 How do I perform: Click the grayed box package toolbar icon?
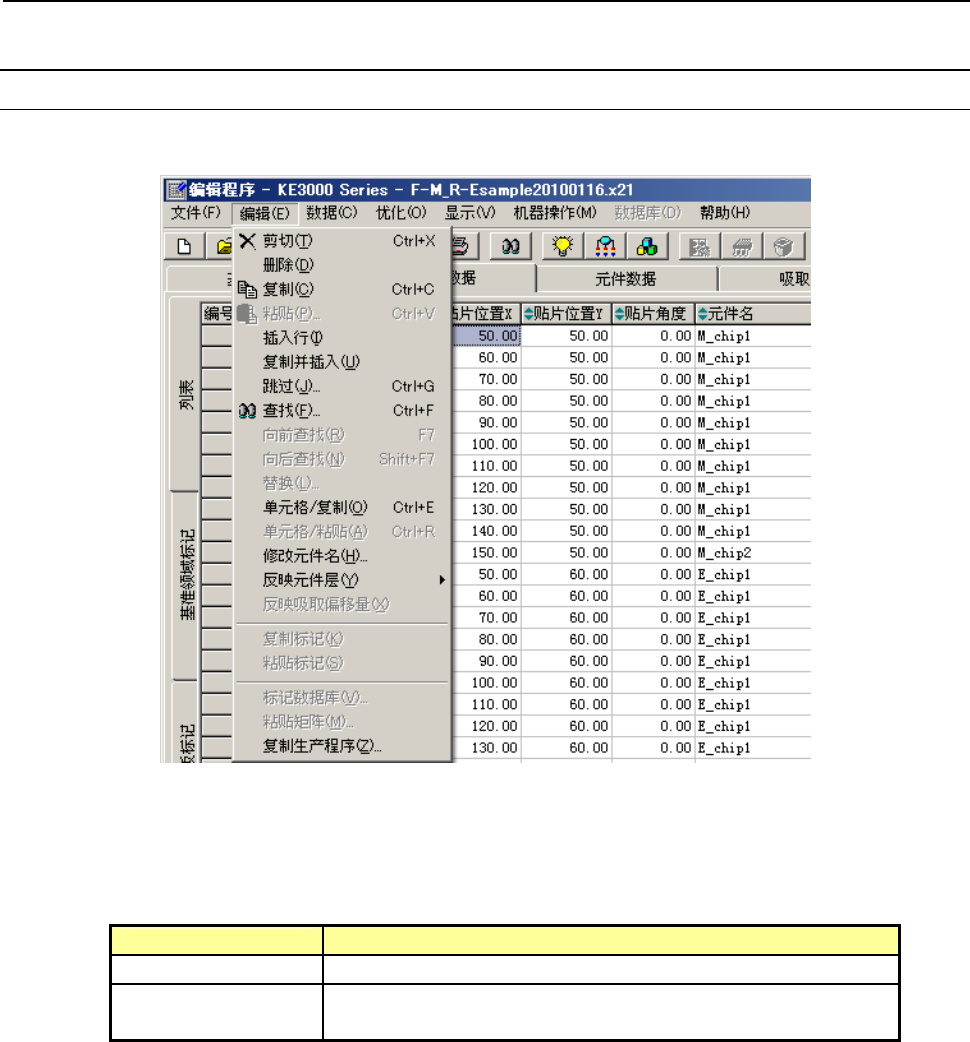click(x=783, y=247)
